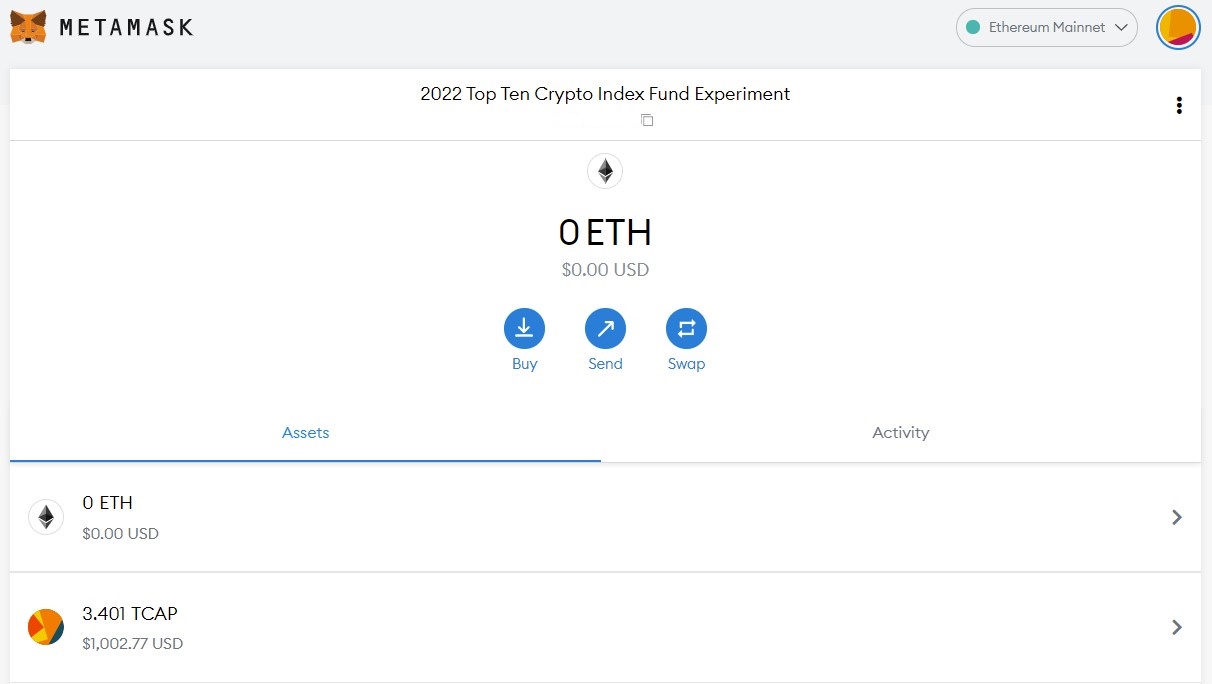Open the three-dot account options menu
Image resolution: width=1212 pixels, height=684 pixels.
click(1179, 105)
